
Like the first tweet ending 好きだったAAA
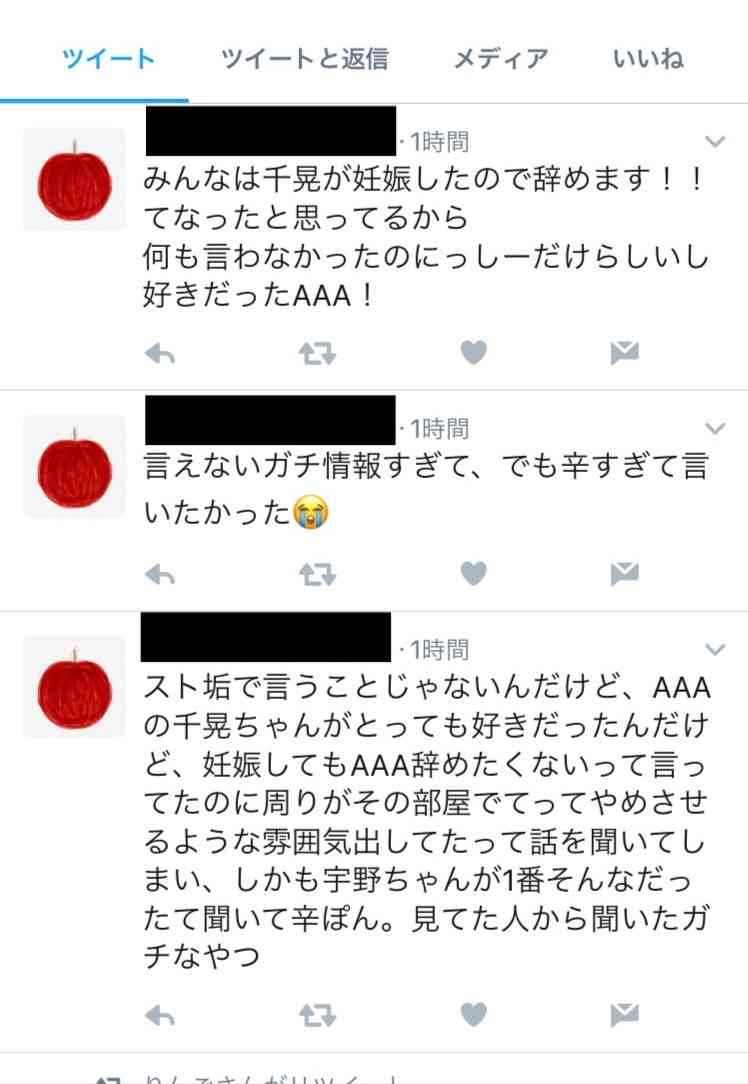[x=474, y=353]
